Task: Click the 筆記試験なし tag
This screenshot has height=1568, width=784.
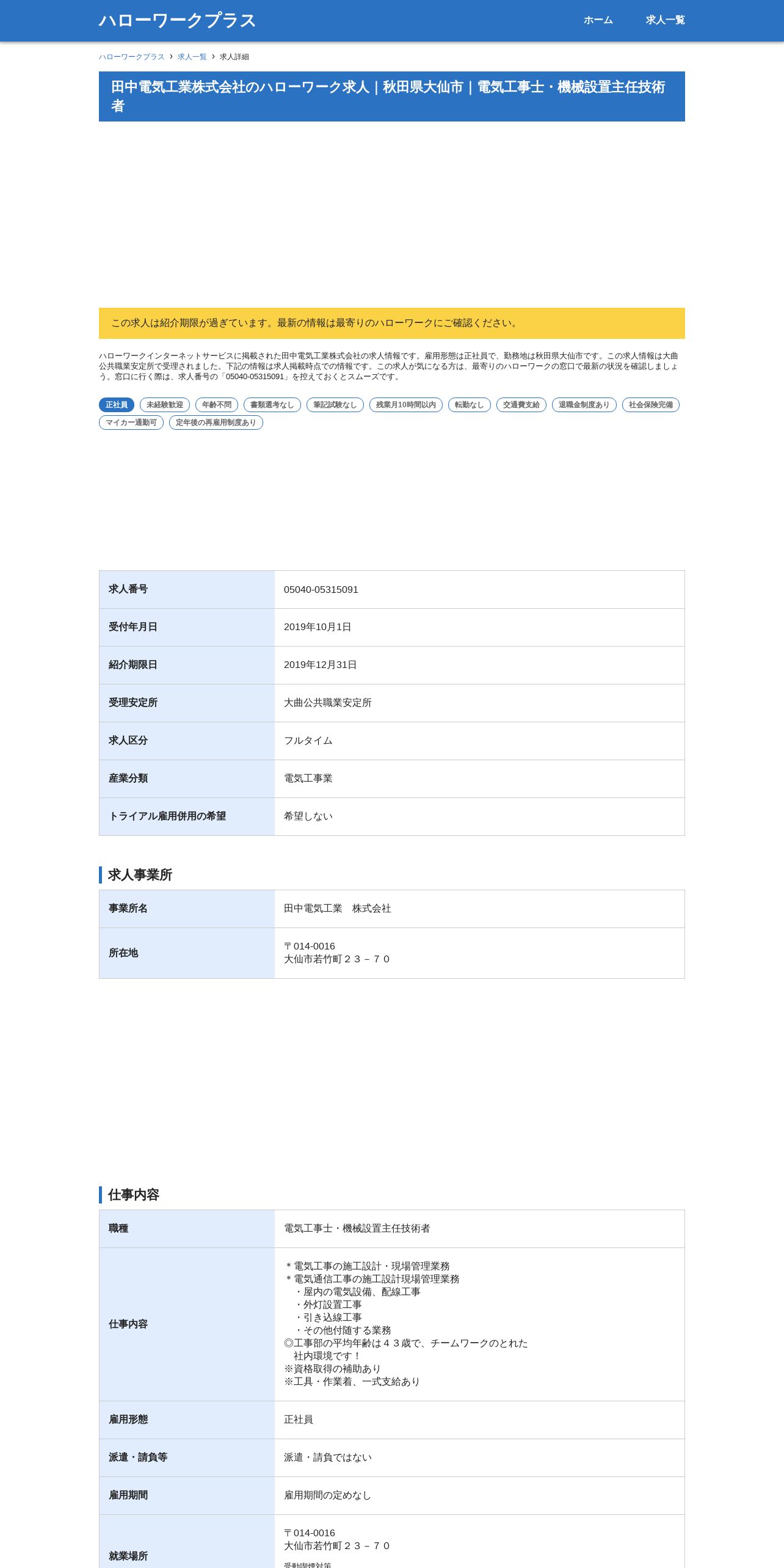Action: click(335, 405)
